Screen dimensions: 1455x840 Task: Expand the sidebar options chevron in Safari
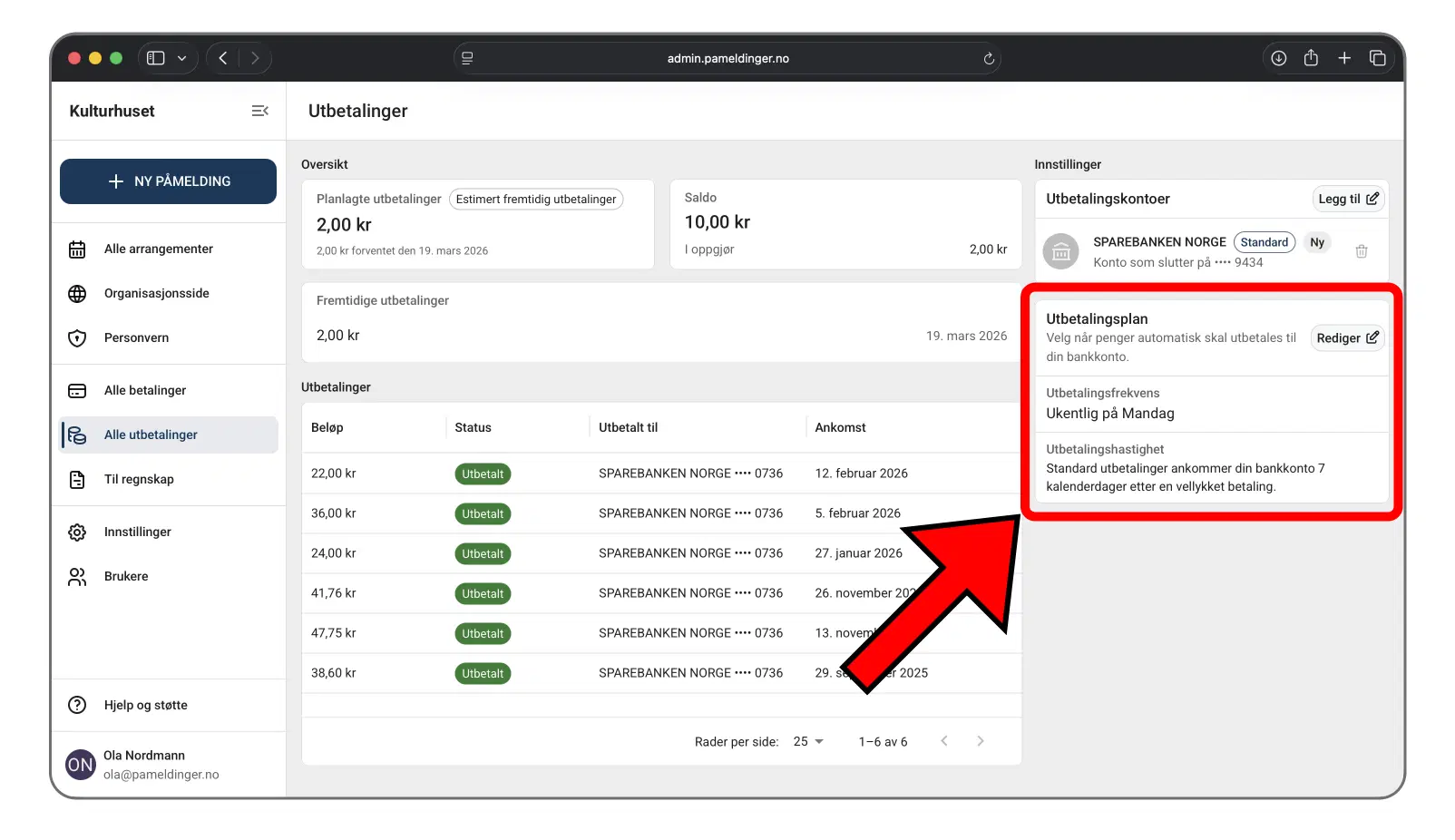pos(182,58)
